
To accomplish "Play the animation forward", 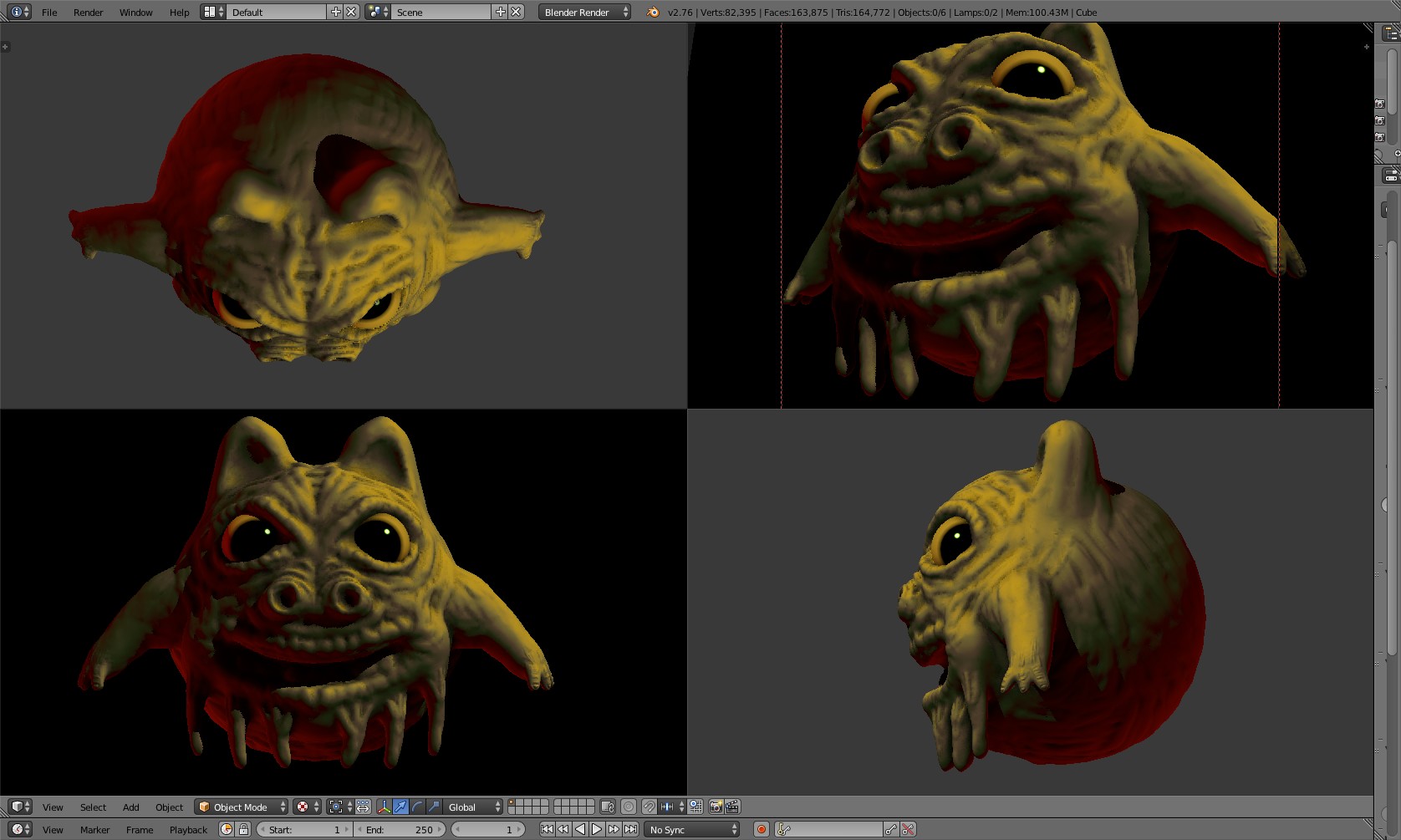I will pos(597,829).
